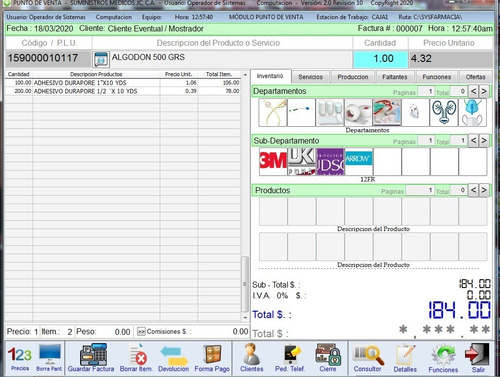Click the Borra Pant monitor icon
This screenshot has height=377, width=500.
tap(49, 358)
